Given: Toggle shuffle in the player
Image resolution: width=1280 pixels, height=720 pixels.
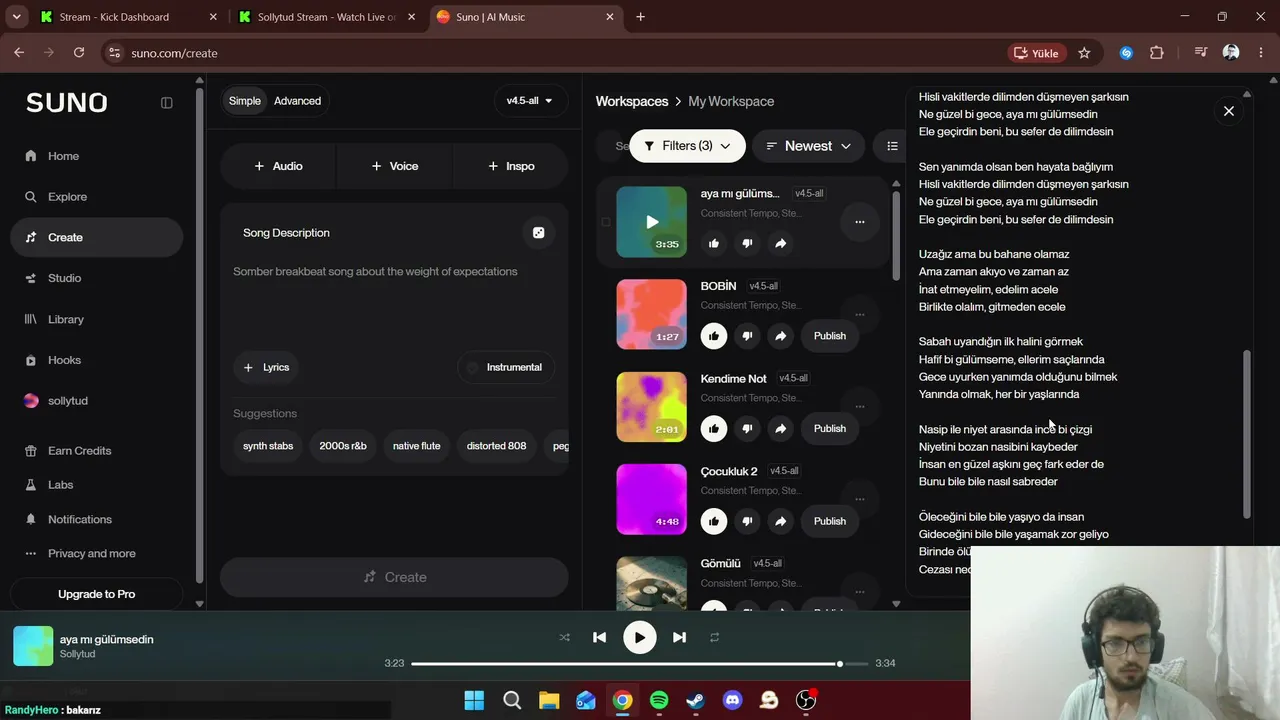Looking at the screenshot, I should (x=564, y=637).
